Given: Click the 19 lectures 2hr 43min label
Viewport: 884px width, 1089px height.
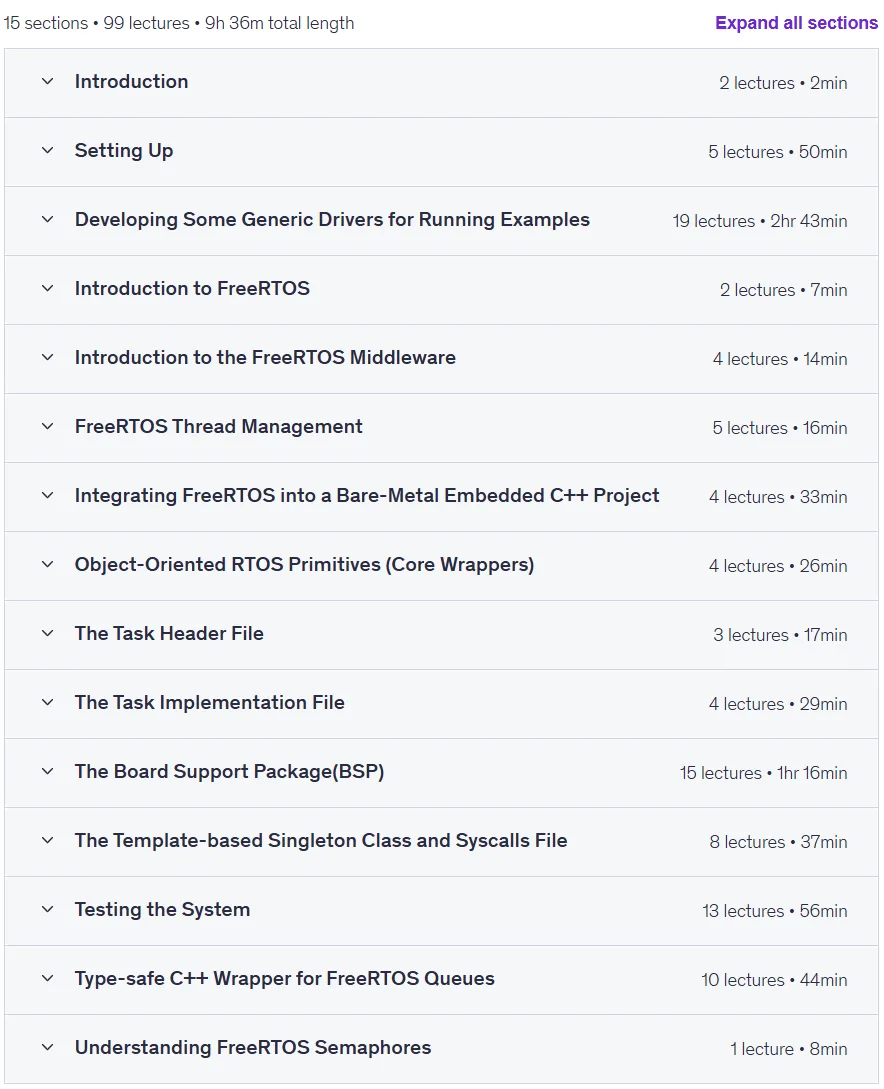Looking at the screenshot, I should point(760,221).
